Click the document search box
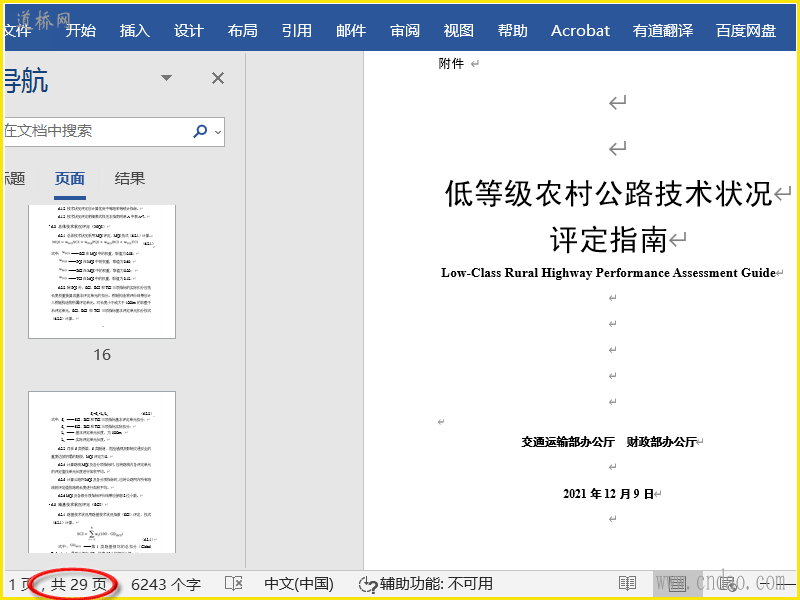 (x=97, y=131)
